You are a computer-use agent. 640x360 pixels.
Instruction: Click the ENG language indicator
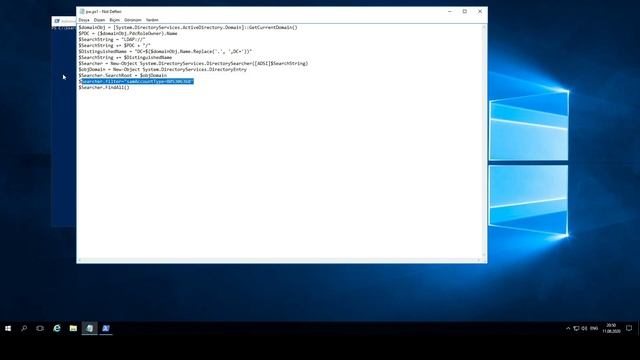[x=594, y=328]
